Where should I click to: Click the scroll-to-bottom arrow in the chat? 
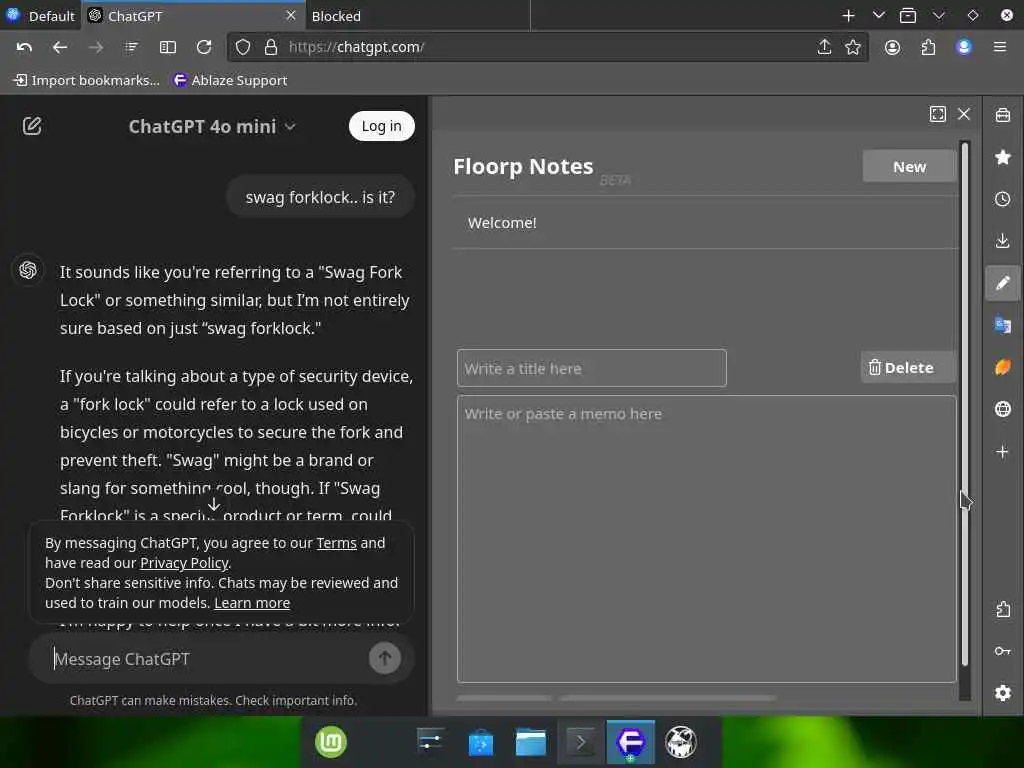pyautogui.click(x=214, y=504)
